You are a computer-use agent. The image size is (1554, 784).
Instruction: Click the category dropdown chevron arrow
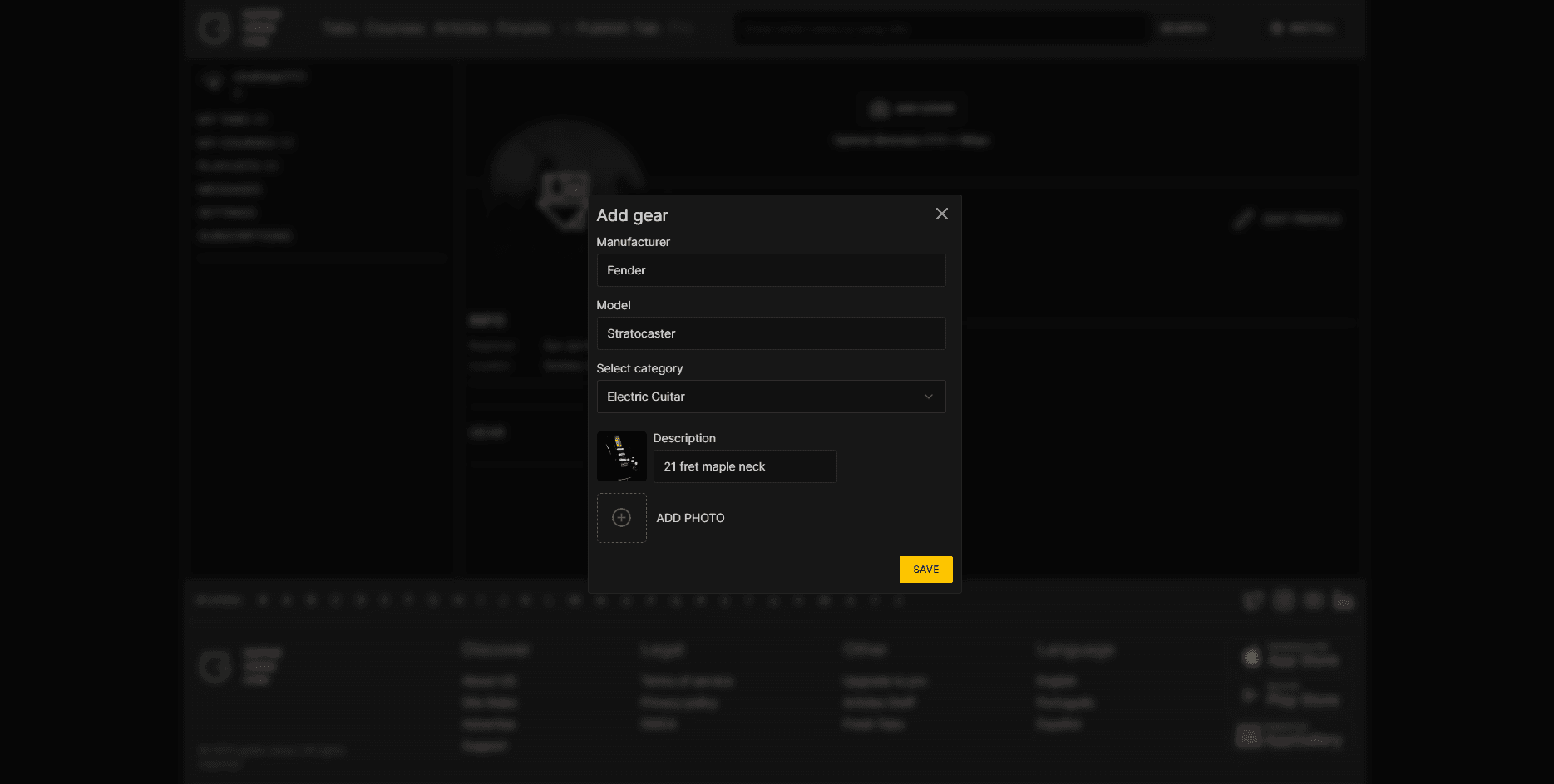click(x=928, y=397)
